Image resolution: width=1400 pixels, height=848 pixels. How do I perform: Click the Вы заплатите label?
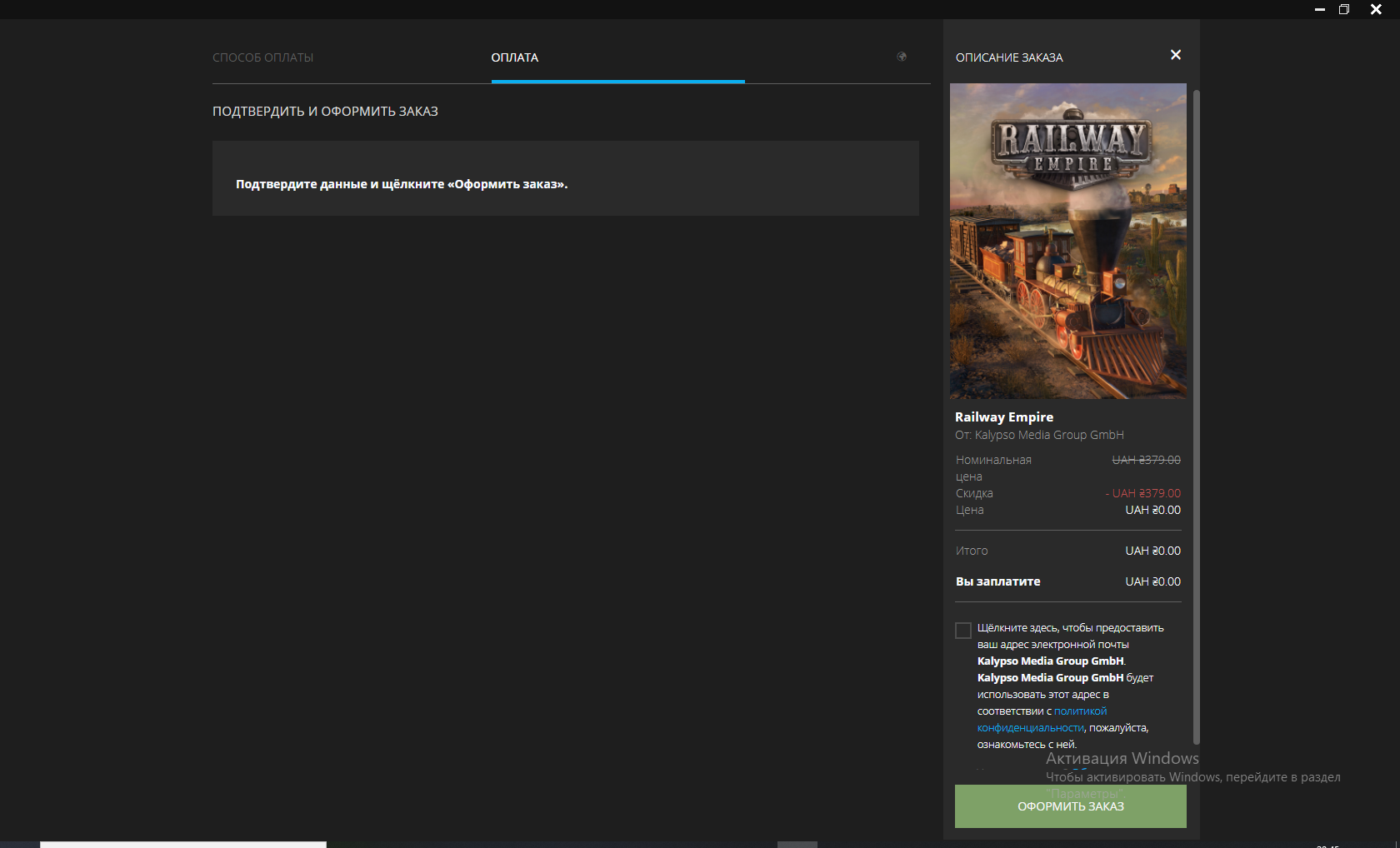998,581
